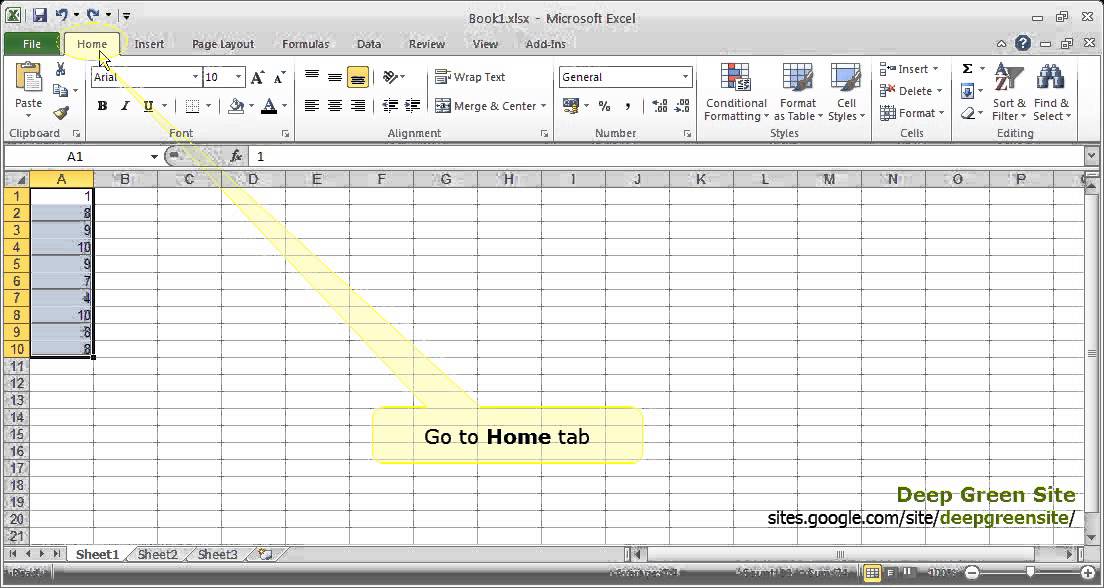Select the Sort & Filter icon
Screen dimensions: 1104x588
[x=1008, y=78]
